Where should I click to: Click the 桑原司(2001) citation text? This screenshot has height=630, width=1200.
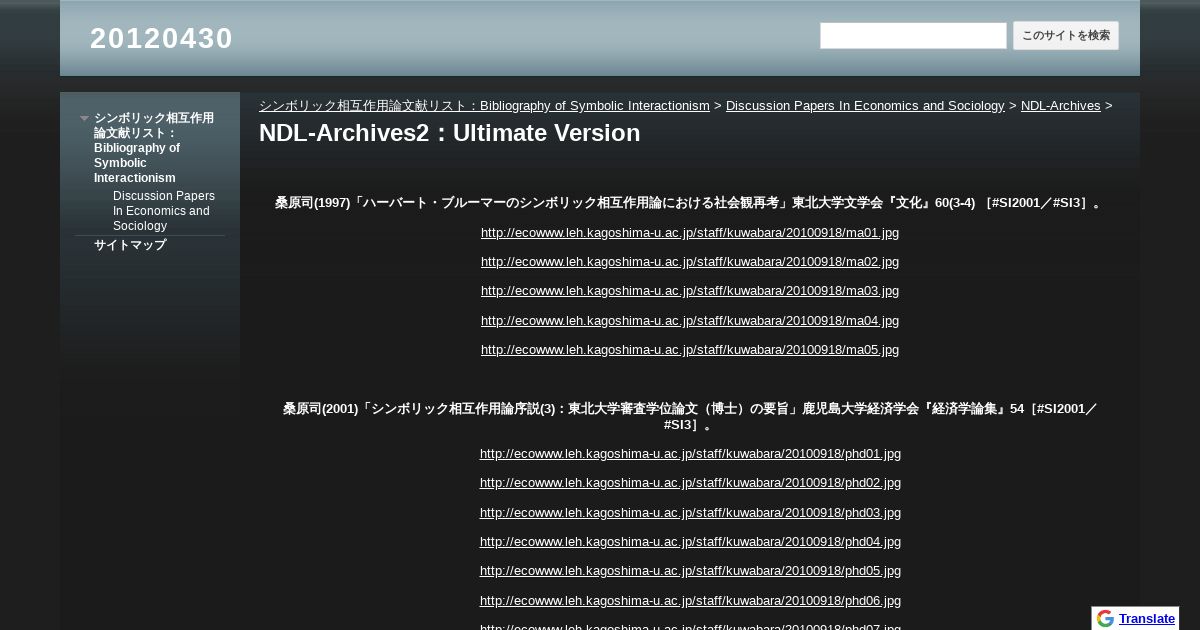690,417
